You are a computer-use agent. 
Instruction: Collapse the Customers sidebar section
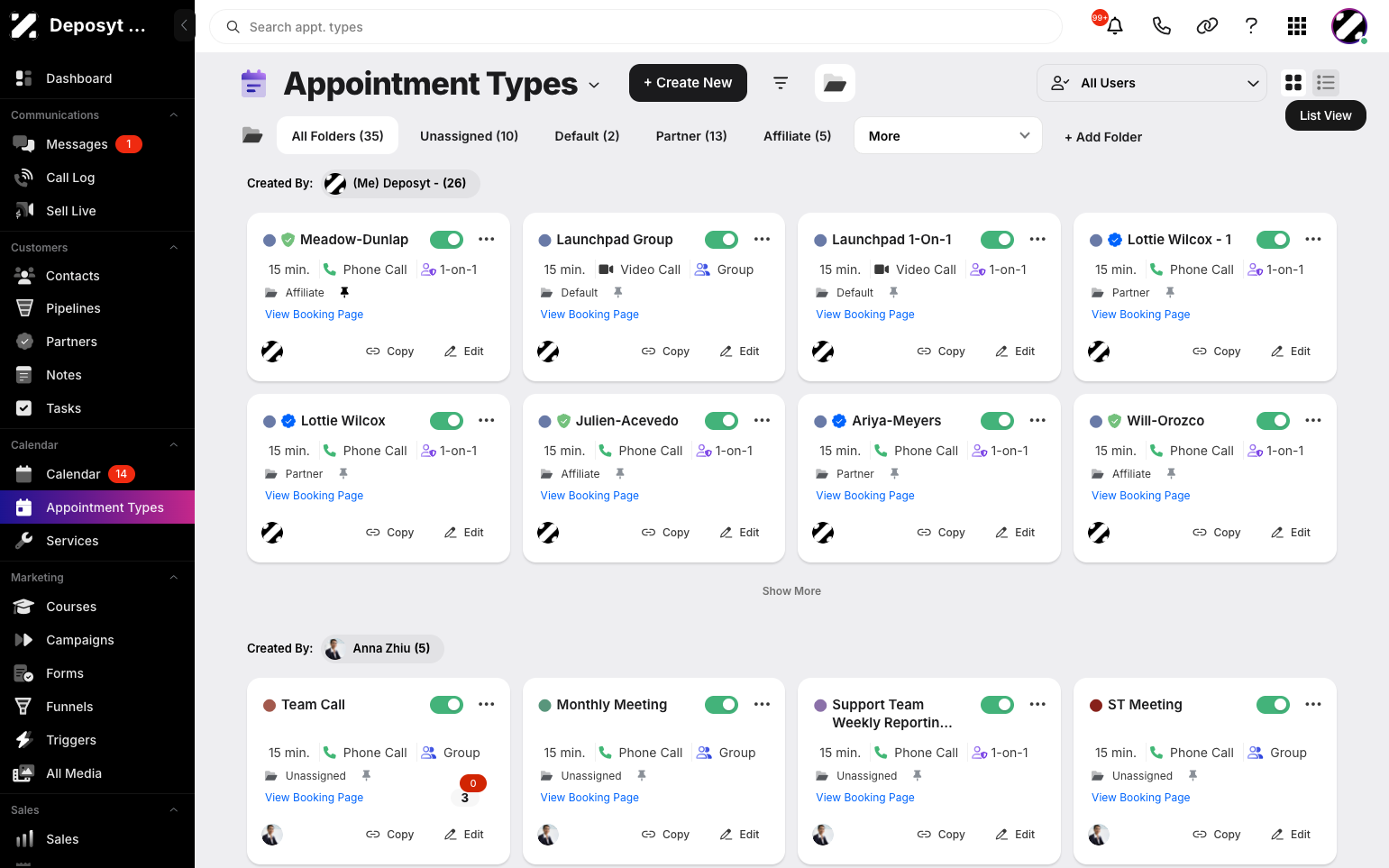pos(174,247)
